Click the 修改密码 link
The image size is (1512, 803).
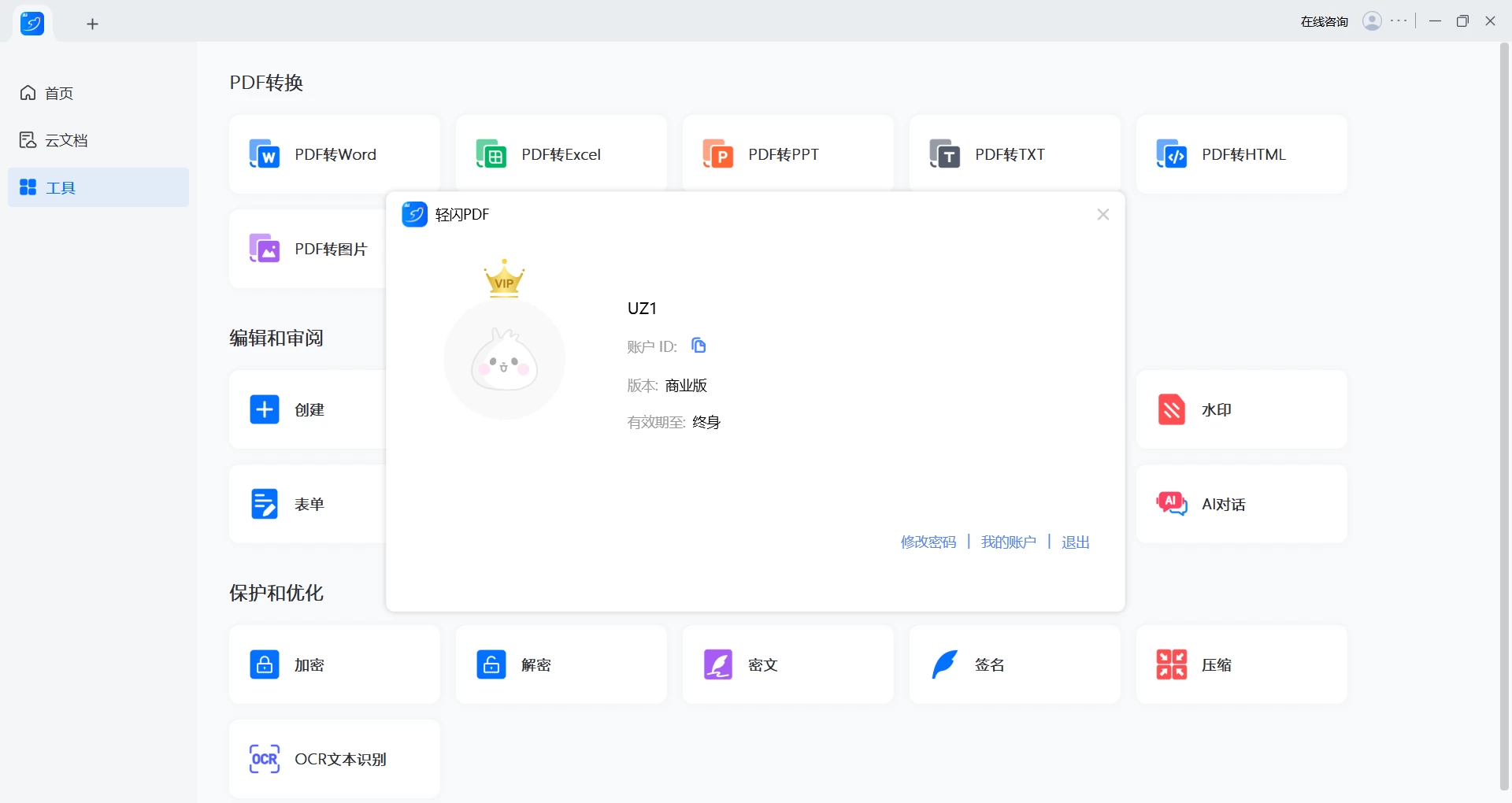tap(928, 542)
